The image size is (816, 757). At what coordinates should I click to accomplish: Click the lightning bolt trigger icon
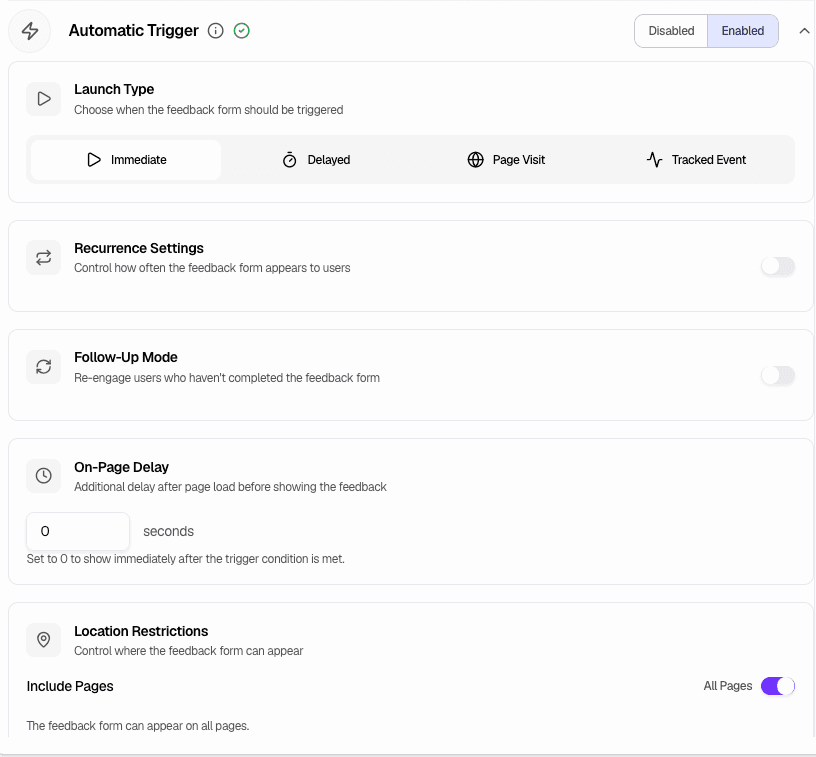(29, 30)
